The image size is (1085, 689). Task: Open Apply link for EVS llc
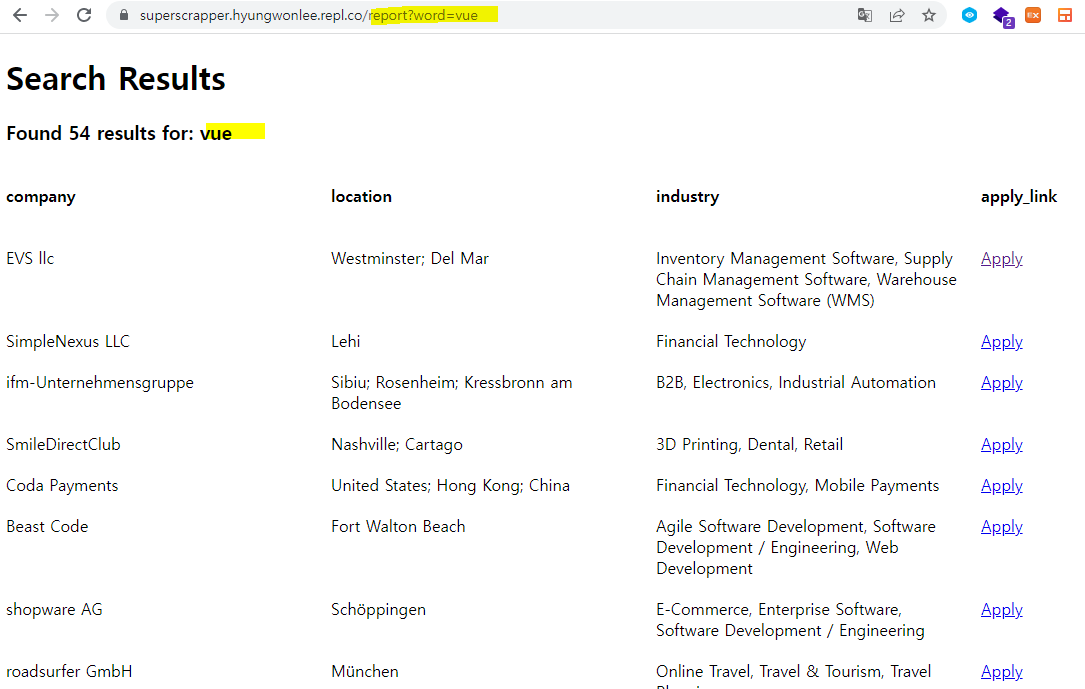[1001, 259]
